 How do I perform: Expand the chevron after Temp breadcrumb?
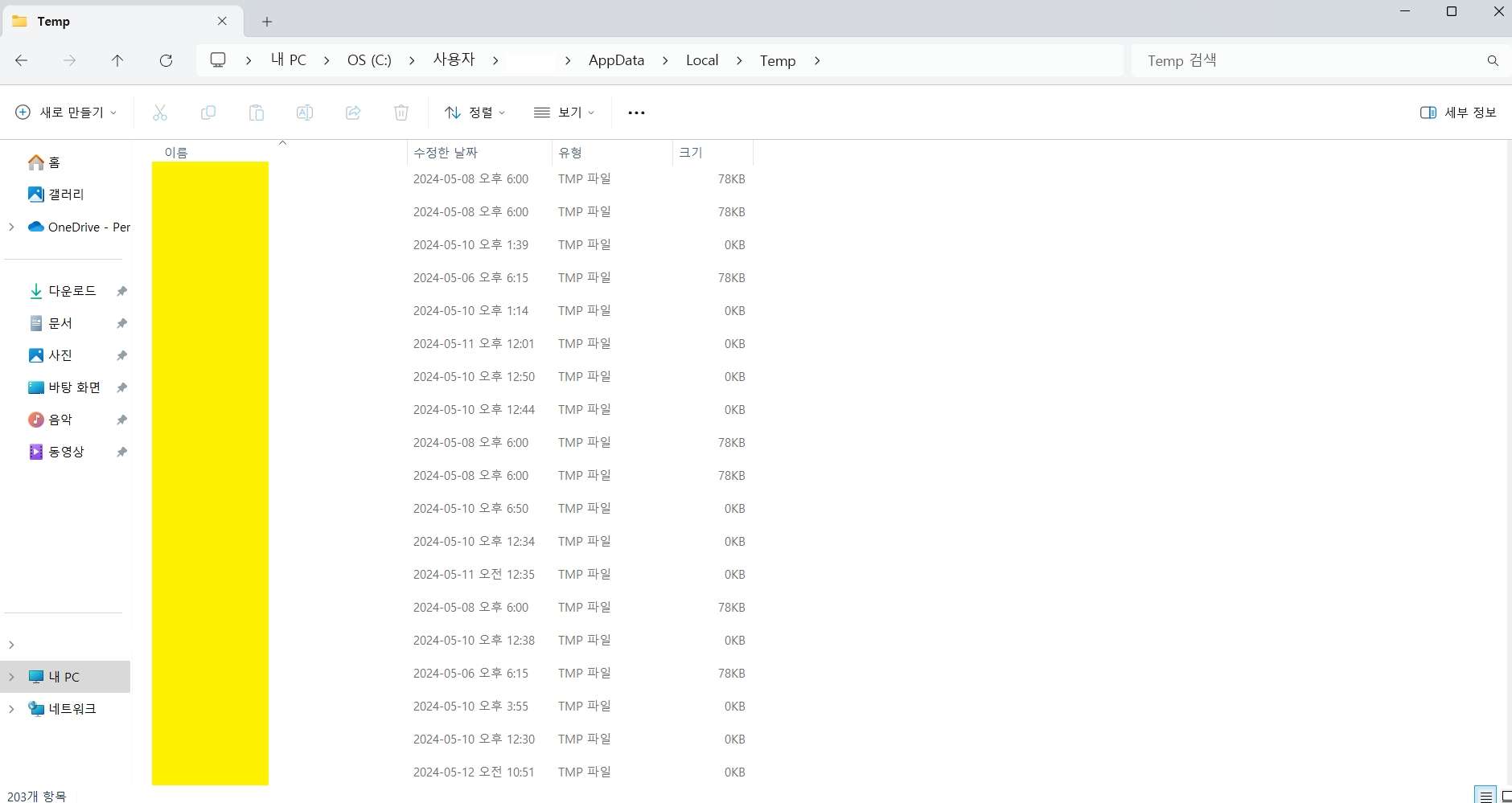817,60
